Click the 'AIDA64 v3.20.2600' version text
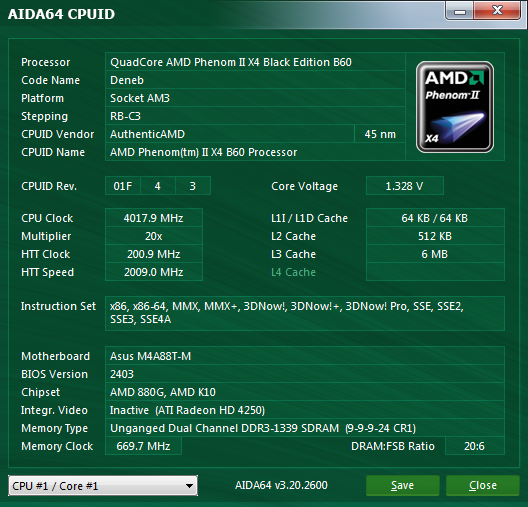Image resolution: width=528 pixels, height=507 pixels. tap(281, 485)
